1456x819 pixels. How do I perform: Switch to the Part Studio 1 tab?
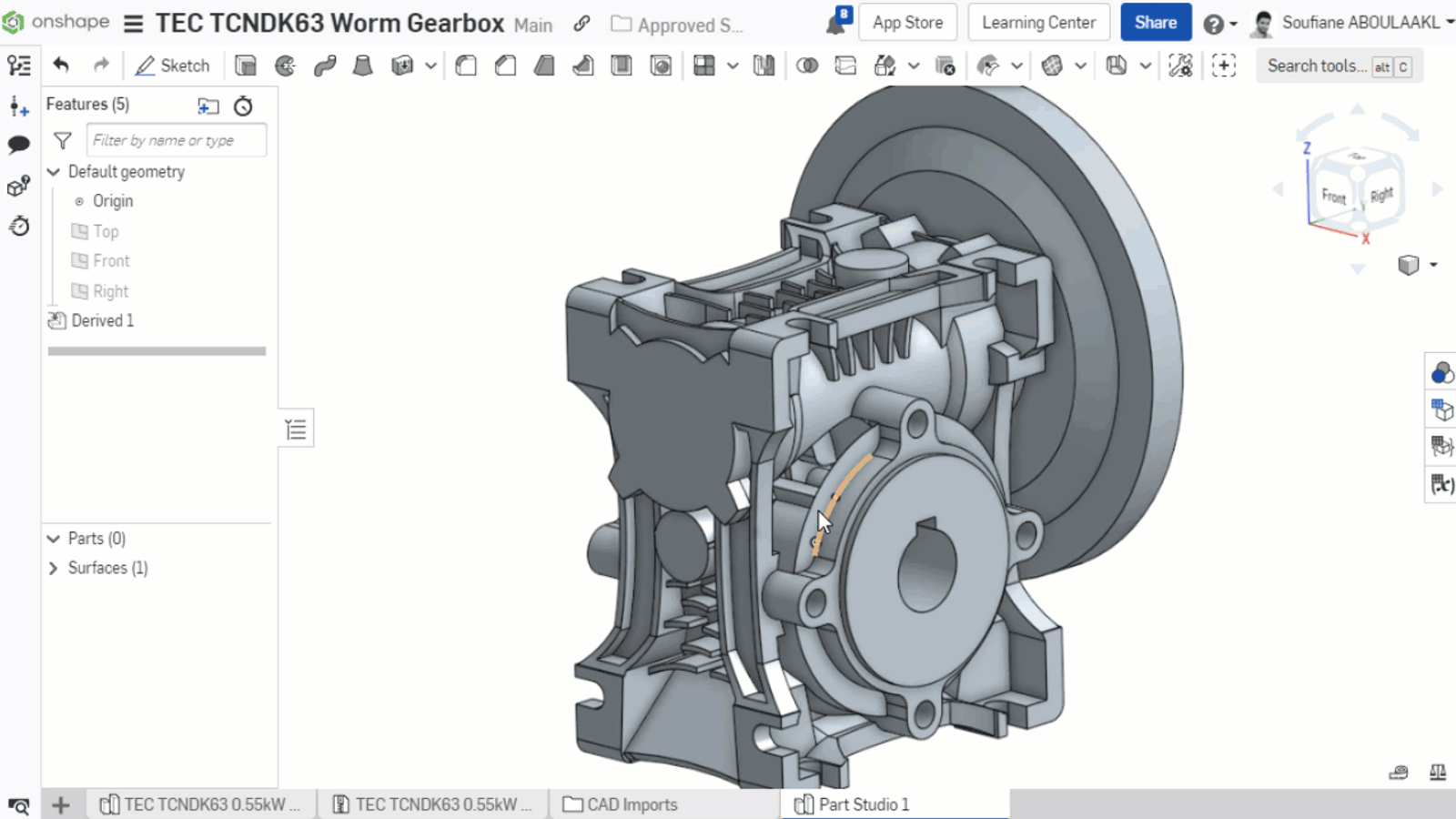click(863, 804)
